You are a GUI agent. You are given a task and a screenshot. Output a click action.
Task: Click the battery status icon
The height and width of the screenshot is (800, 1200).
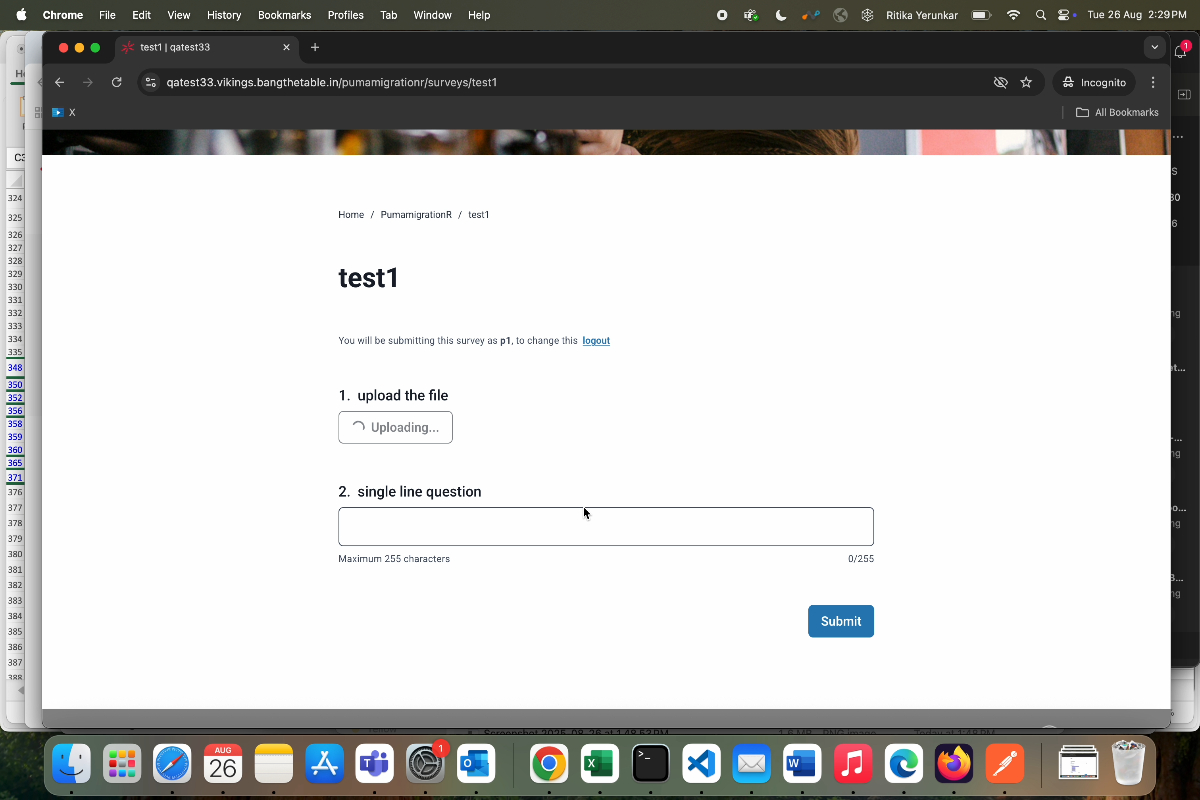(x=981, y=15)
